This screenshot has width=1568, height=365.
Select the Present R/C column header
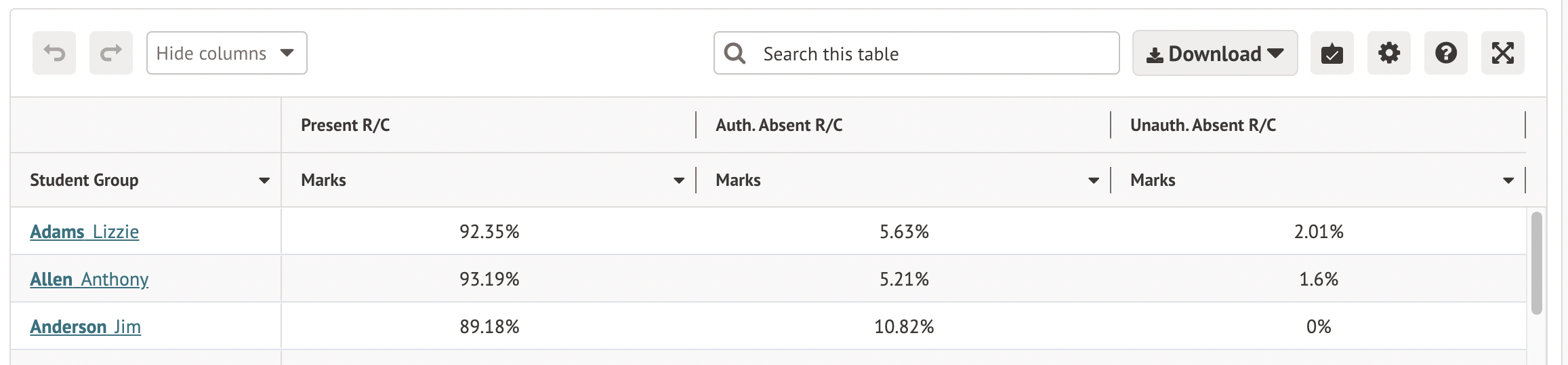click(346, 126)
